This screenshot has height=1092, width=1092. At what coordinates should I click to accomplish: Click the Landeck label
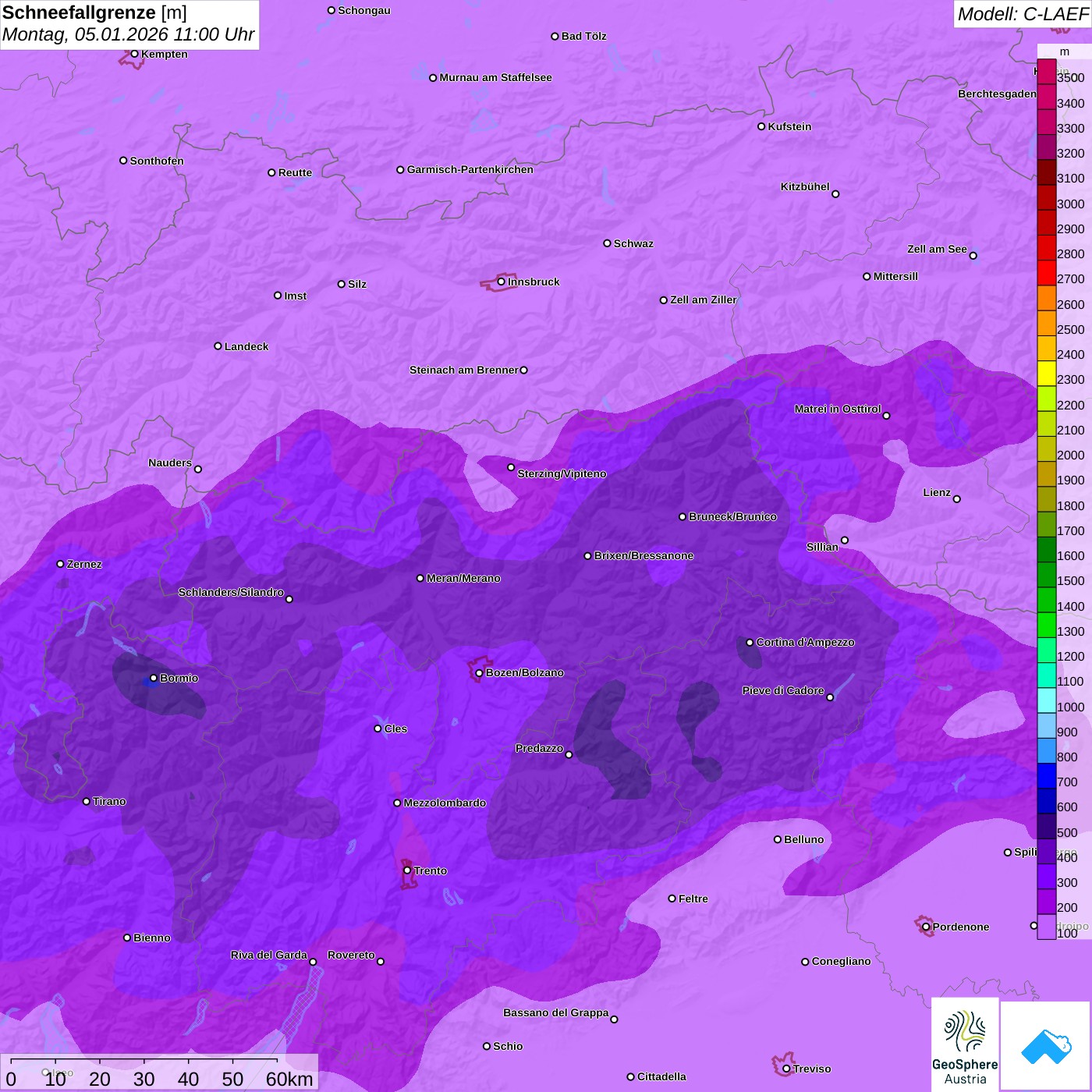(x=246, y=346)
